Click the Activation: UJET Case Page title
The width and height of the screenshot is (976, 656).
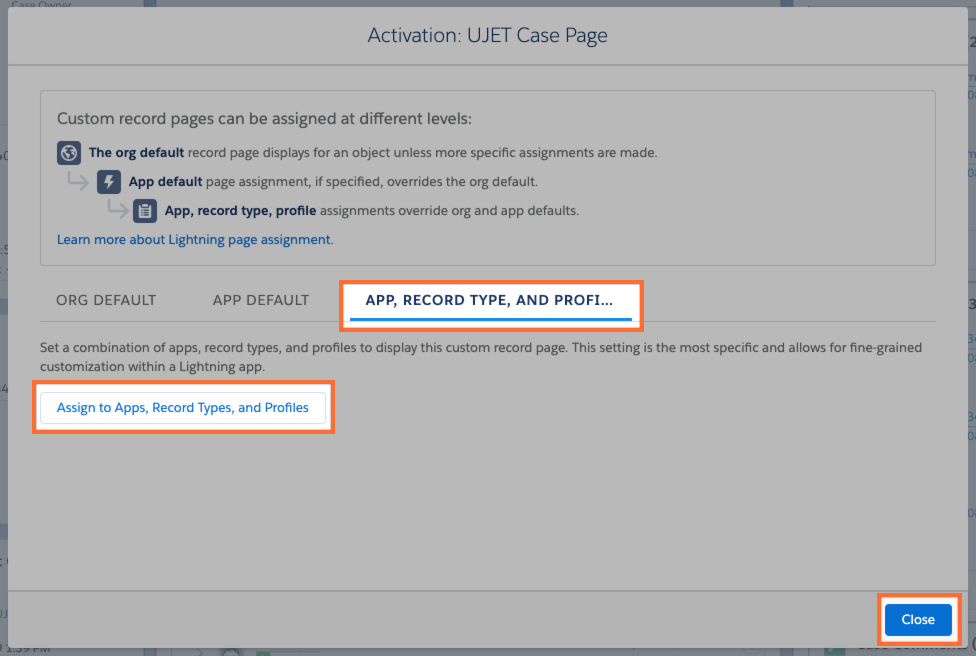pos(487,36)
